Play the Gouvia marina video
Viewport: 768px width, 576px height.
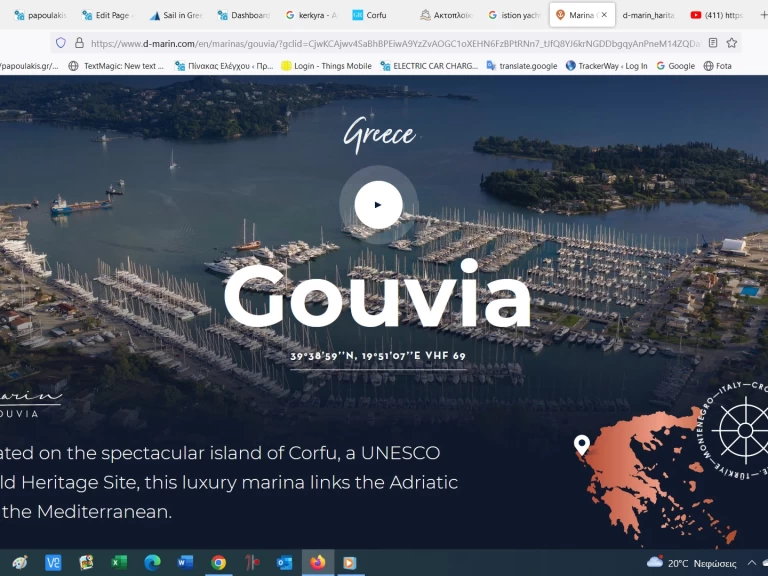click(x=378, y=204)
